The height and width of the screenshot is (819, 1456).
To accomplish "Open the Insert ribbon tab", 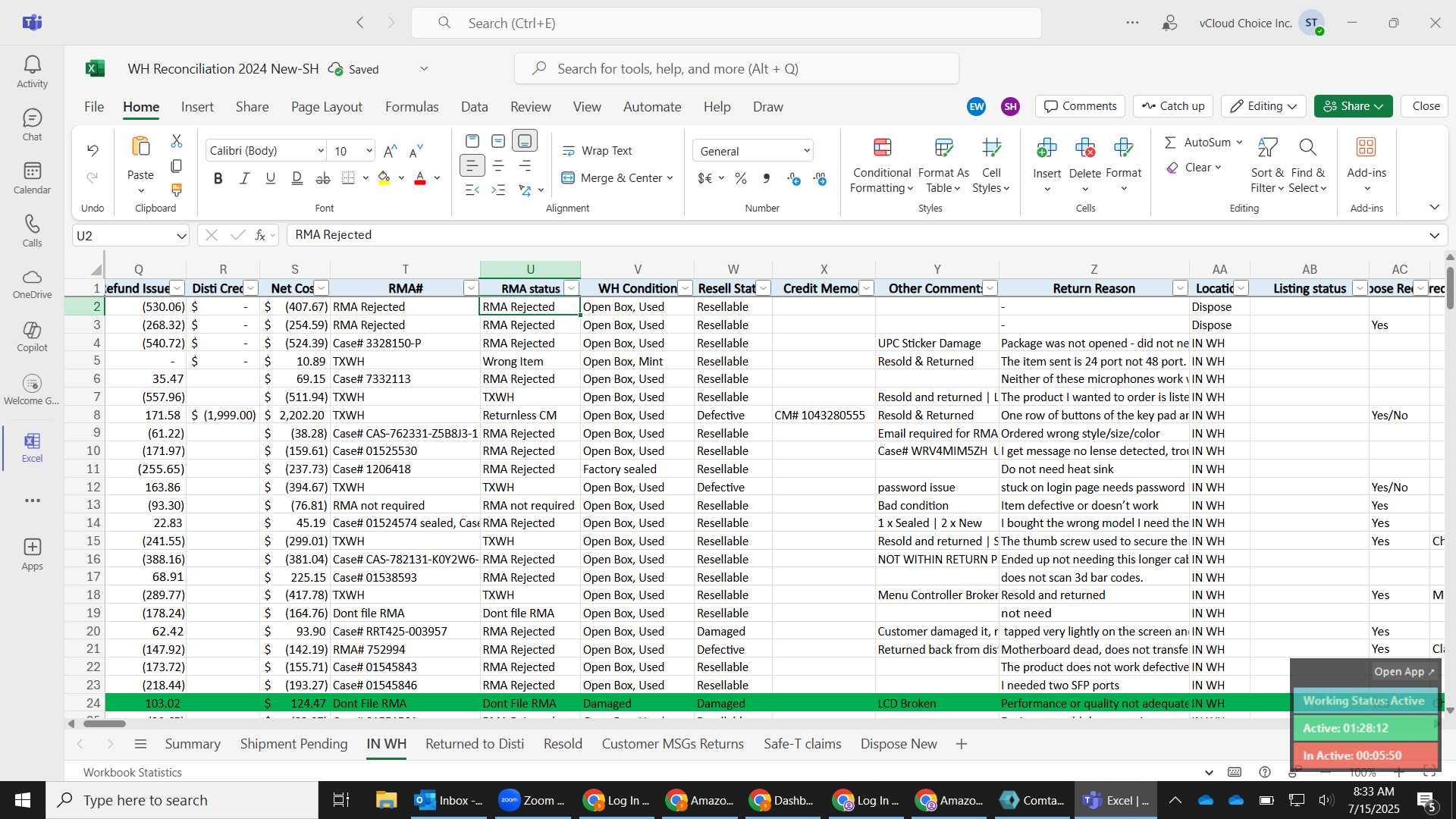I will click(x=197, y=107).
